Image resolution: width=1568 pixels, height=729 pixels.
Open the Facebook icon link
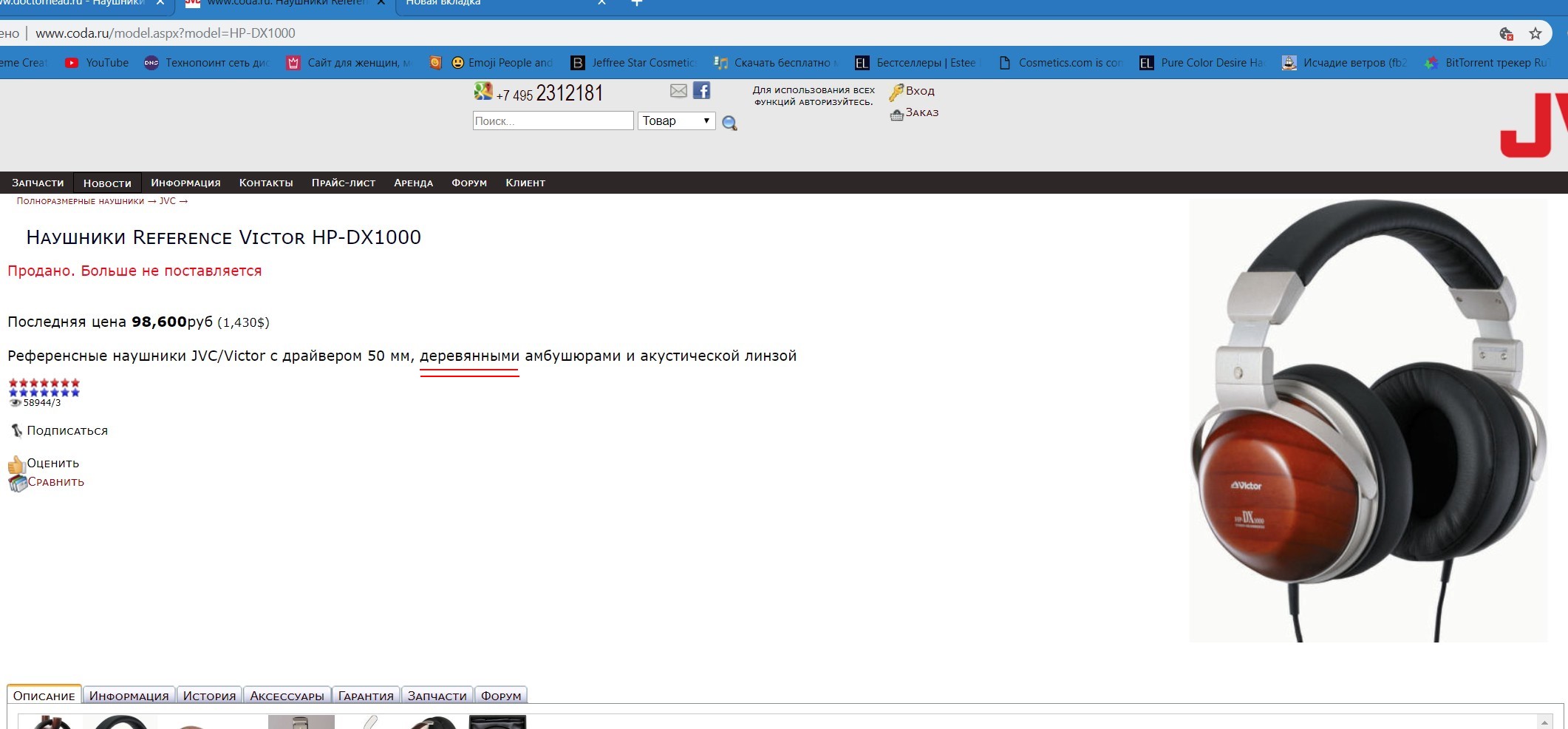coord(701,91)
